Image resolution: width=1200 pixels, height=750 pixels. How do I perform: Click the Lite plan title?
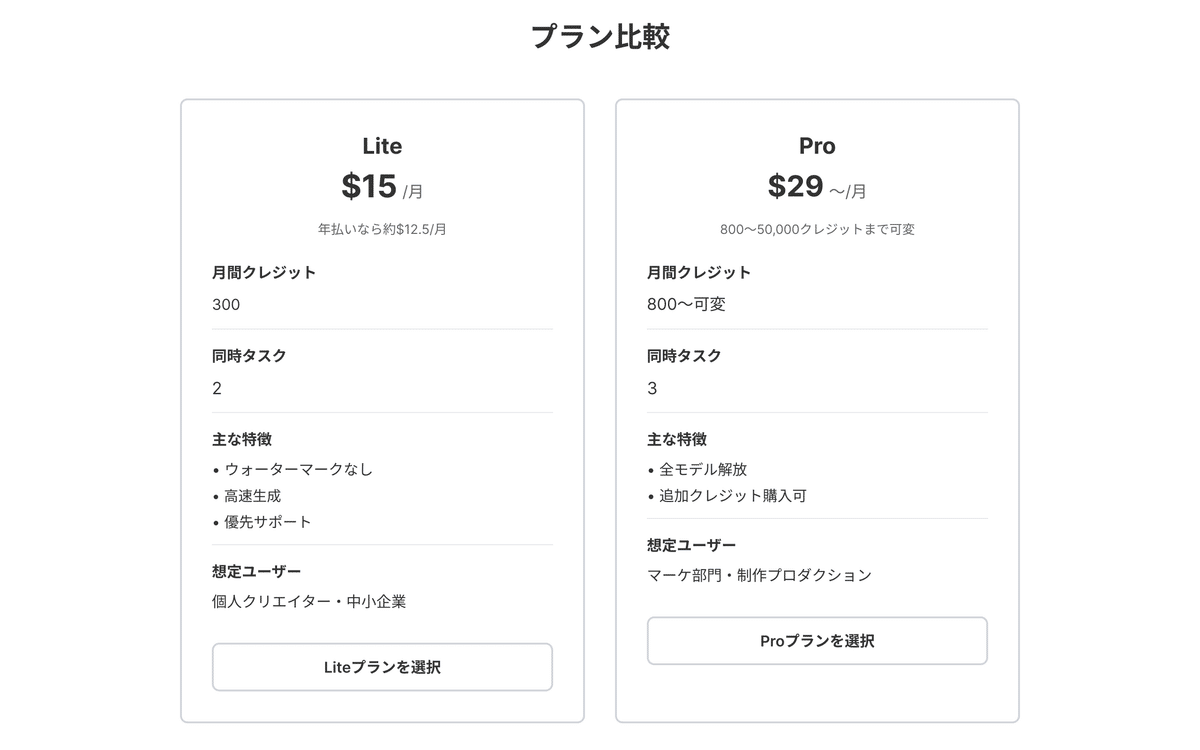point(382,146)
